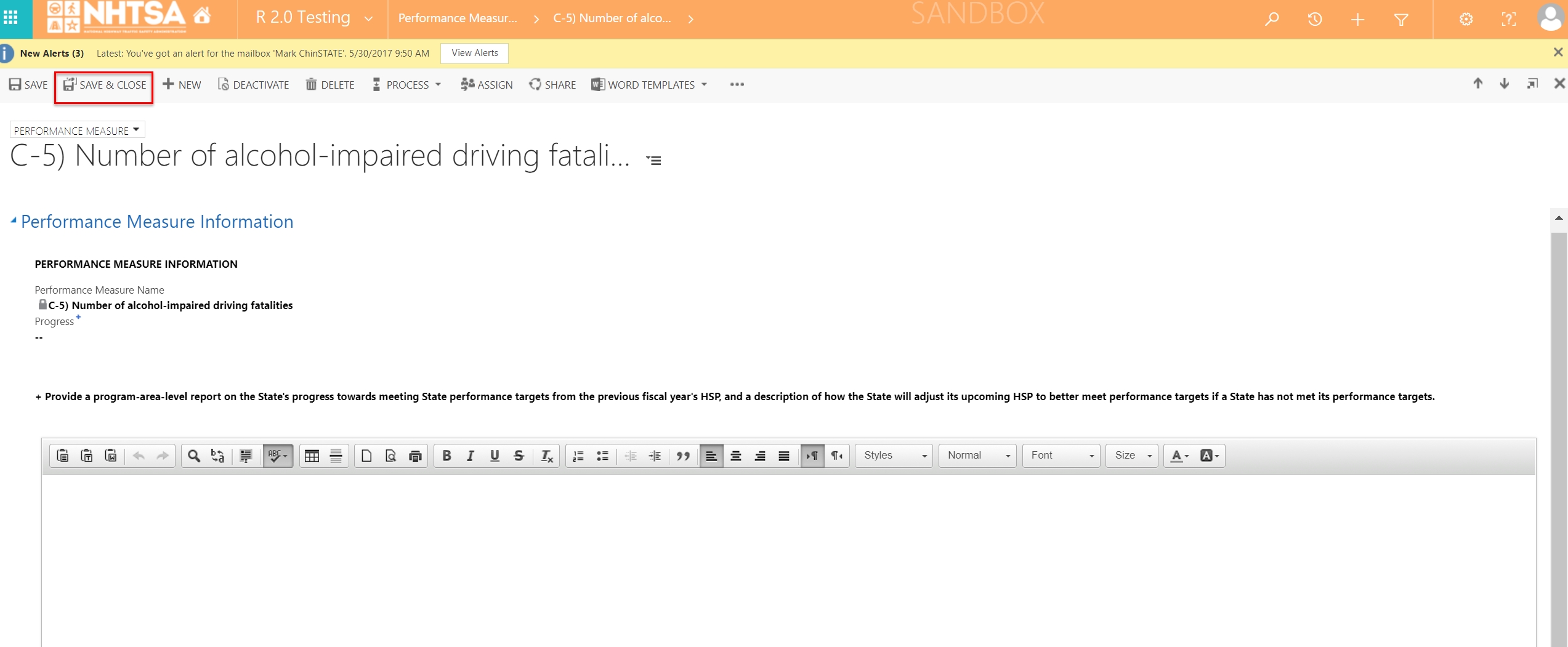
Task: Open the Recently Viewed history icon
Action: click(x=1315, y=19)
